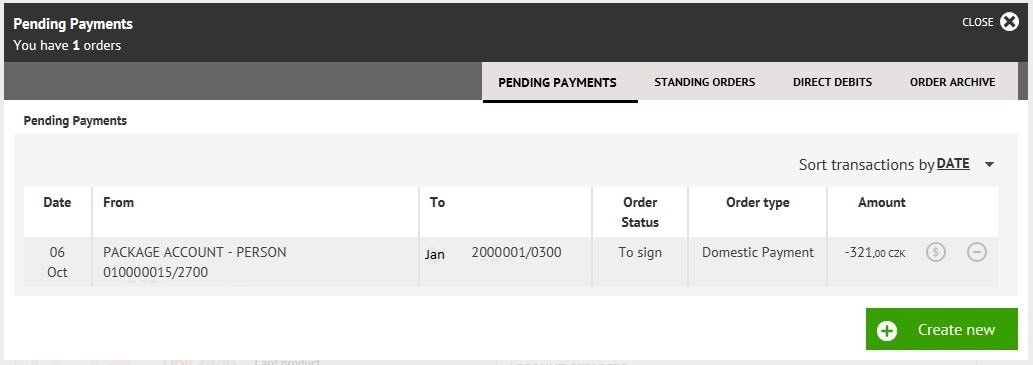Screen dimensions: 1033x365
Task: Select the 06 Oct payment row date
Action: tap(57, 262)
